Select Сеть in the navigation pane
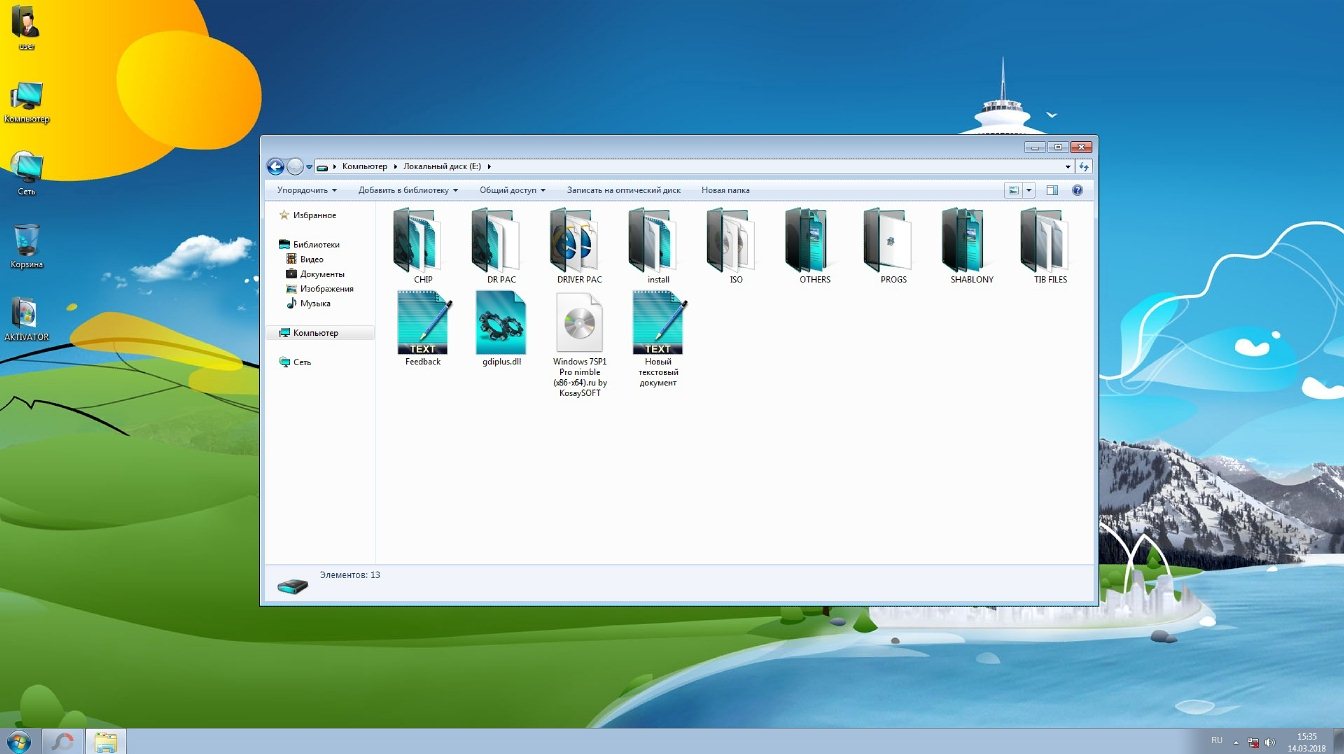The width and height of the screenshot is (1344, 754). [x=302, y=362]
